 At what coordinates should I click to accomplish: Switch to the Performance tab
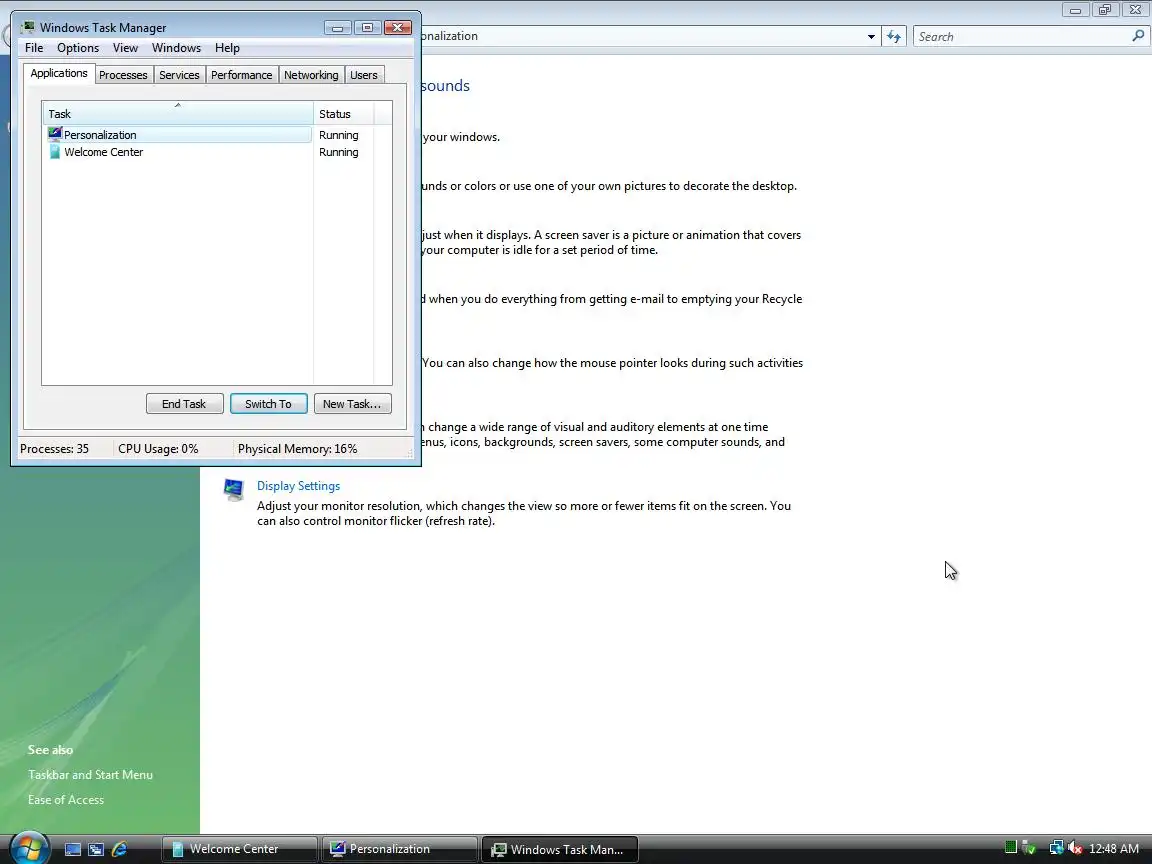(x=241, y=75)
